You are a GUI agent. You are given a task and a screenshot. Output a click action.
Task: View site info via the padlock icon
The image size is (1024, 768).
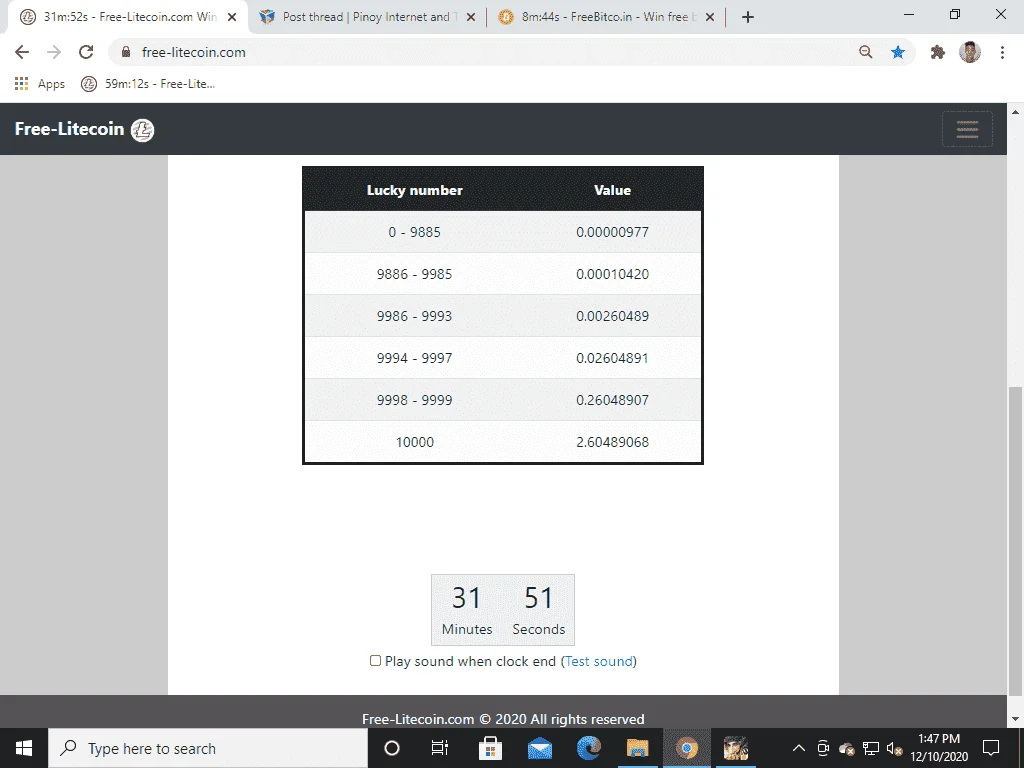tap(126, 52)
